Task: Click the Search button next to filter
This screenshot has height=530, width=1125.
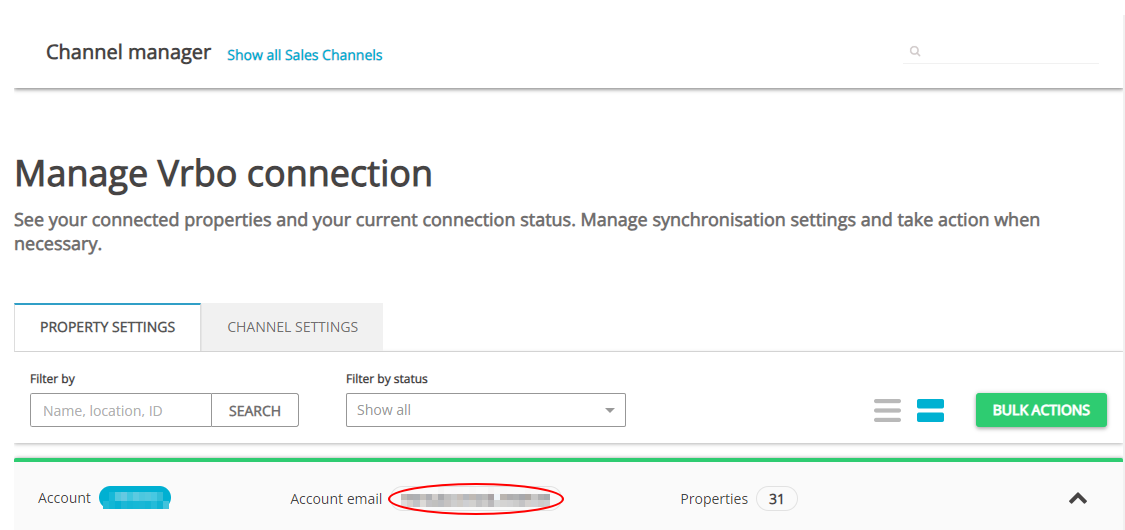Action: pos(255,410)
